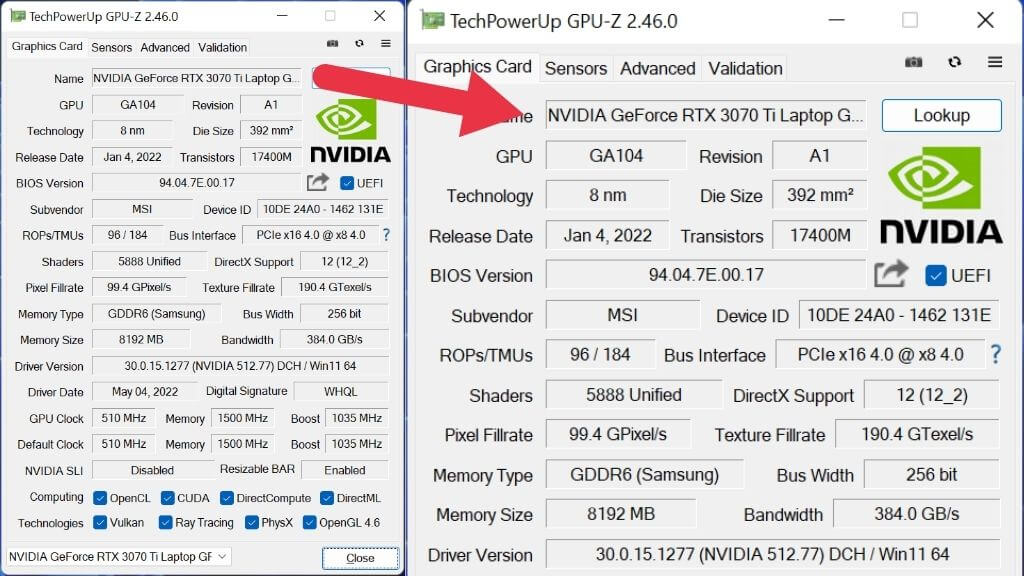
Task: Click the Bus Interface question mark, right window
Action: point(995,355)
